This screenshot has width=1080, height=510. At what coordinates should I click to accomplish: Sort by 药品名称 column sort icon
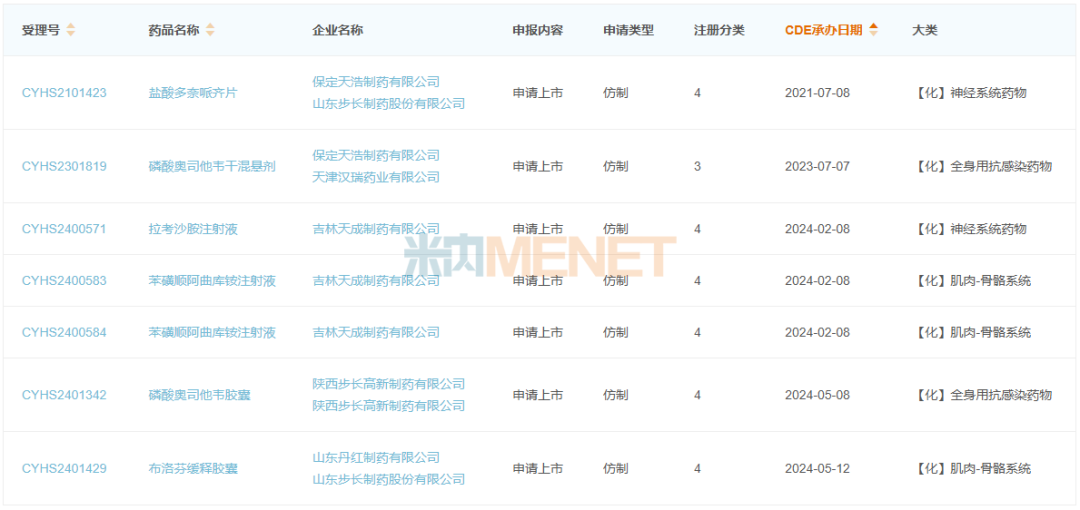[210, 30]
